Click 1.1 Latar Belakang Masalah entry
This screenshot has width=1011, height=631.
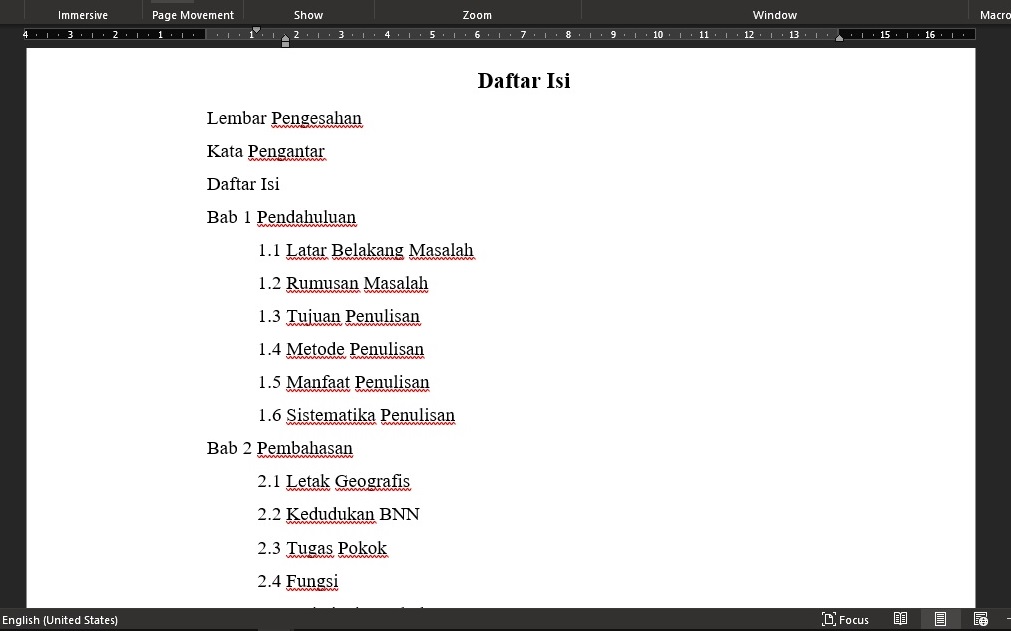366,251
